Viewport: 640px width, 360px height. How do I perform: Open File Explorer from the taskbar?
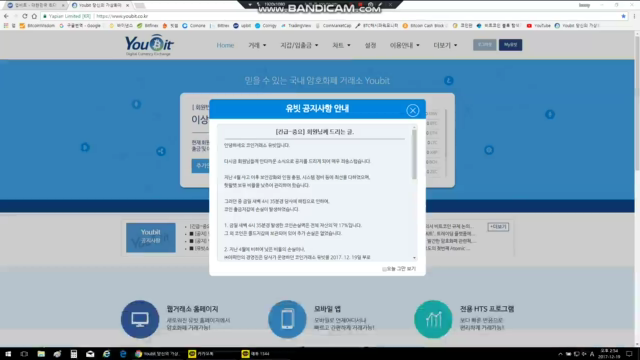(x=41, y=353)
